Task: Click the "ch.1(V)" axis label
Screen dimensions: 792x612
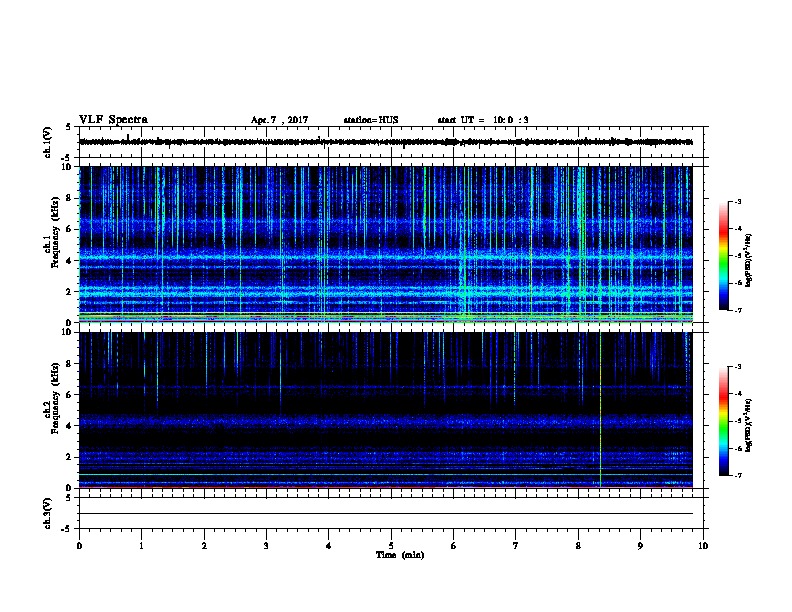Action: pos(47,142)
